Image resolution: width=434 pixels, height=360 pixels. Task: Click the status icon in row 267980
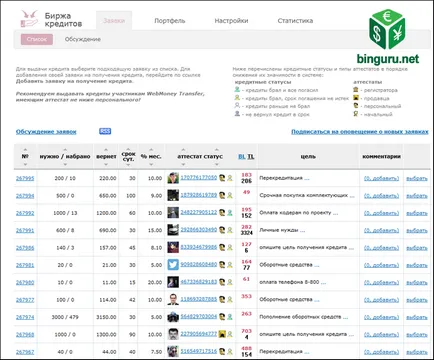tap(230, 282)
